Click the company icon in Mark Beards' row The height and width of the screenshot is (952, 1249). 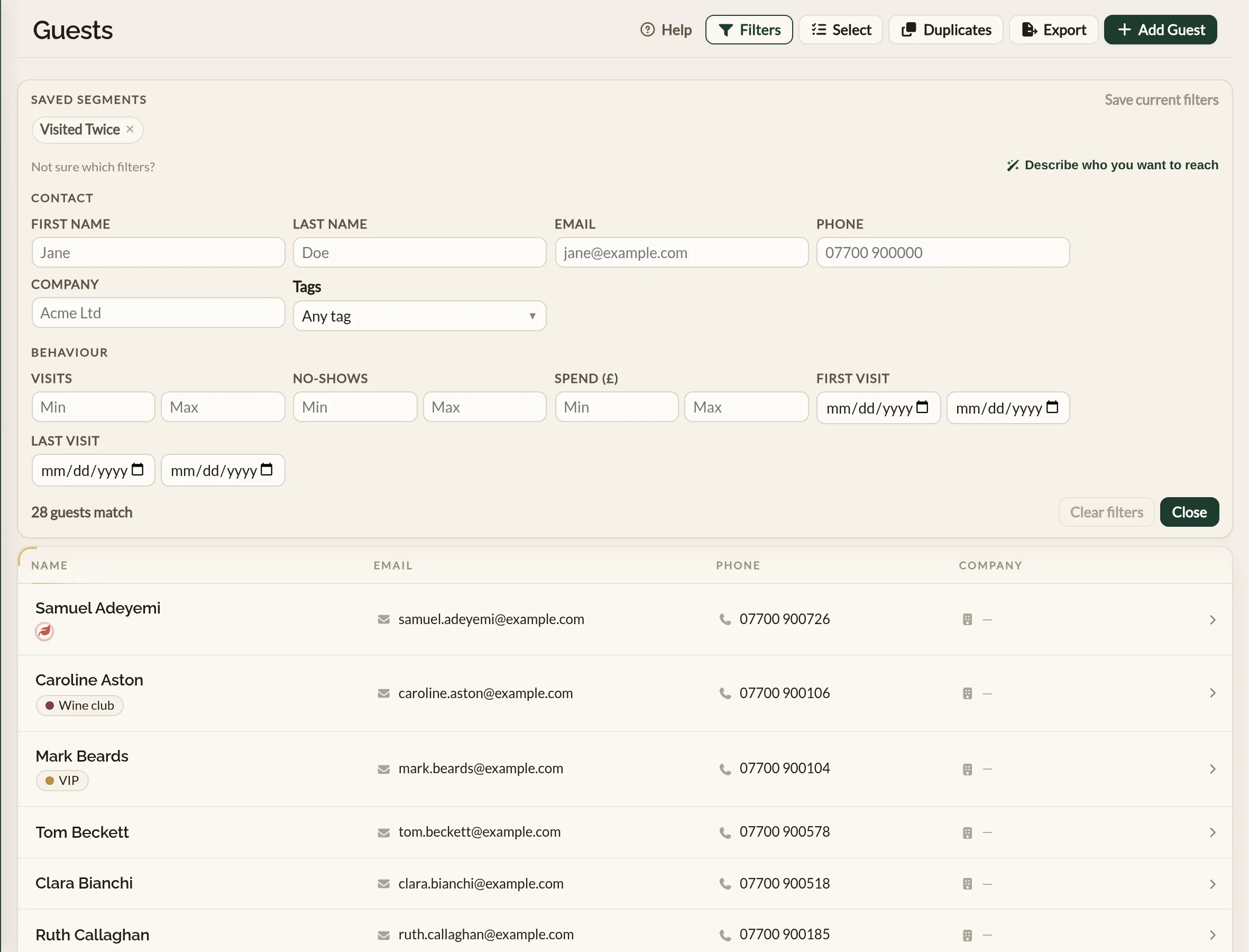coord(967,769)
